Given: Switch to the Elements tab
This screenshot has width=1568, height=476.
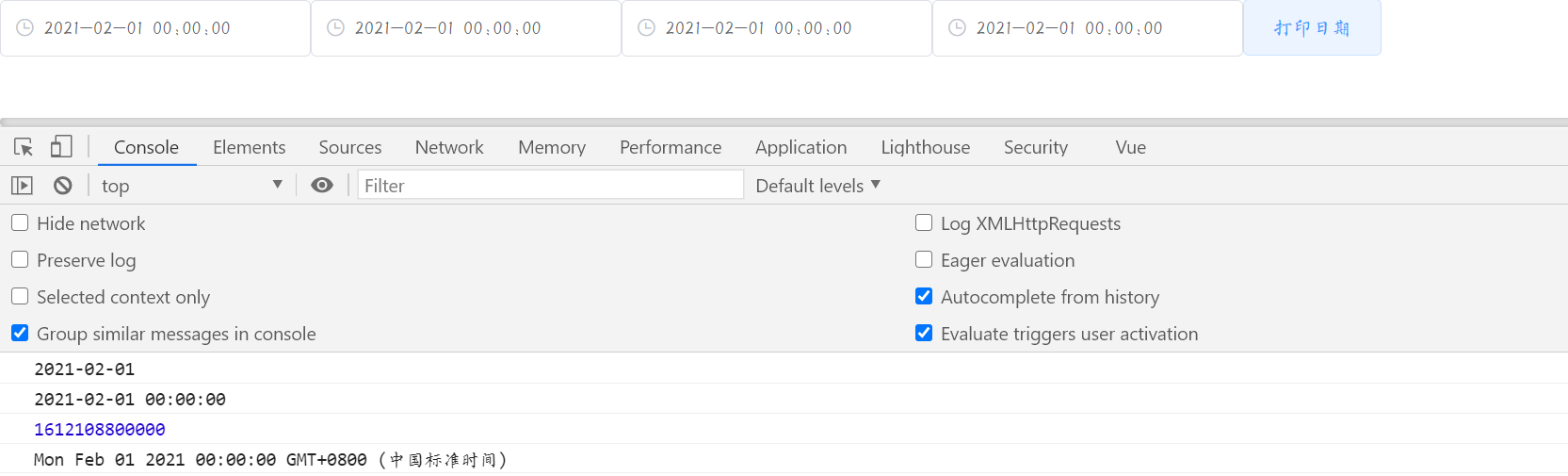Looking at the screenshot, I should click(249, 147).
